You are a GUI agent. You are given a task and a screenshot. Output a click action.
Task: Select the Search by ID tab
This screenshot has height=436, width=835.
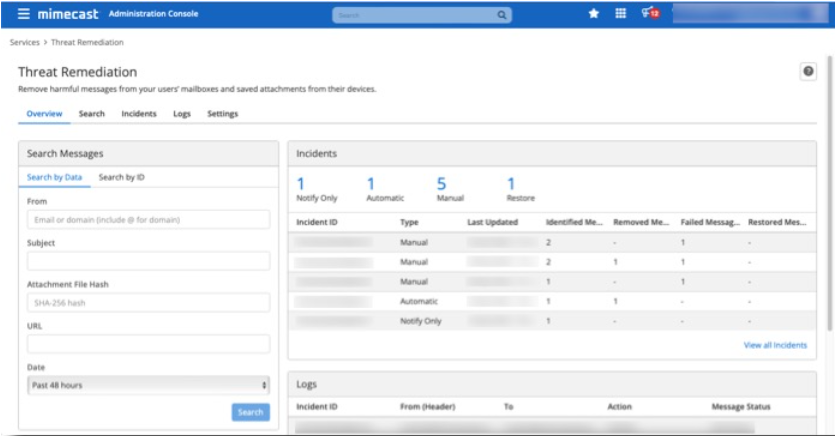(121, 177)
